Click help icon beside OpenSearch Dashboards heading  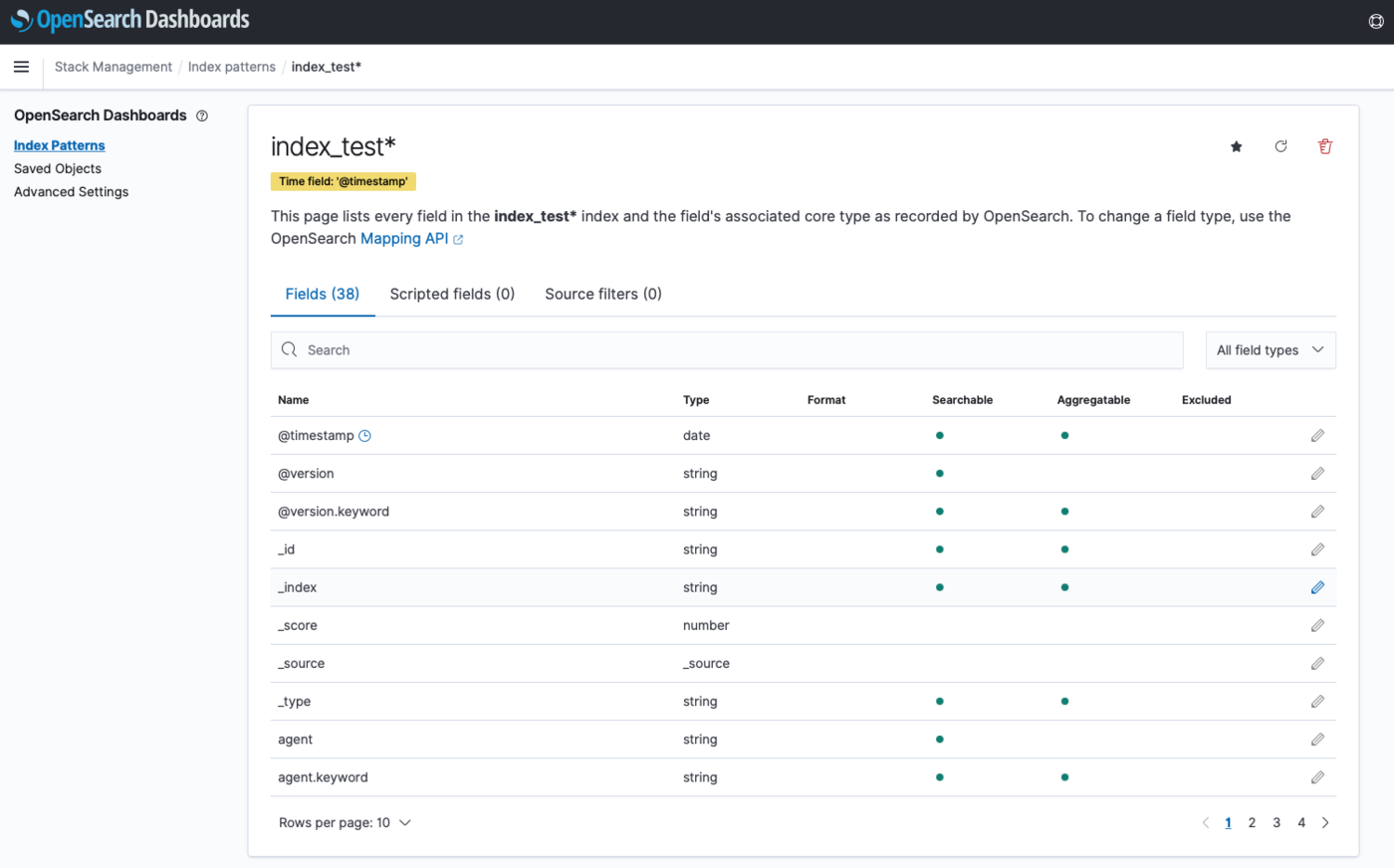tap(202, 116)
